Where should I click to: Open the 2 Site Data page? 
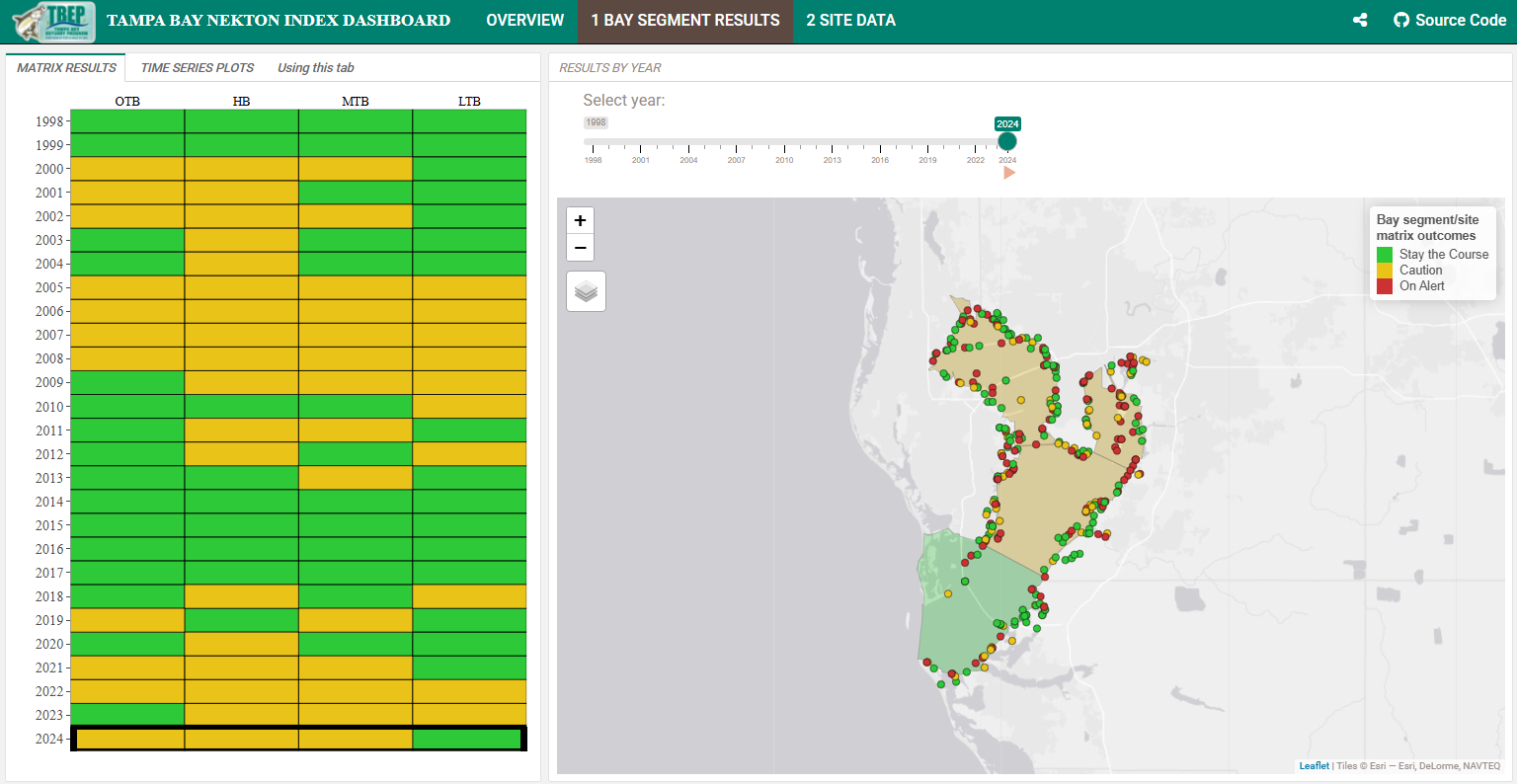tap(850, 20)
